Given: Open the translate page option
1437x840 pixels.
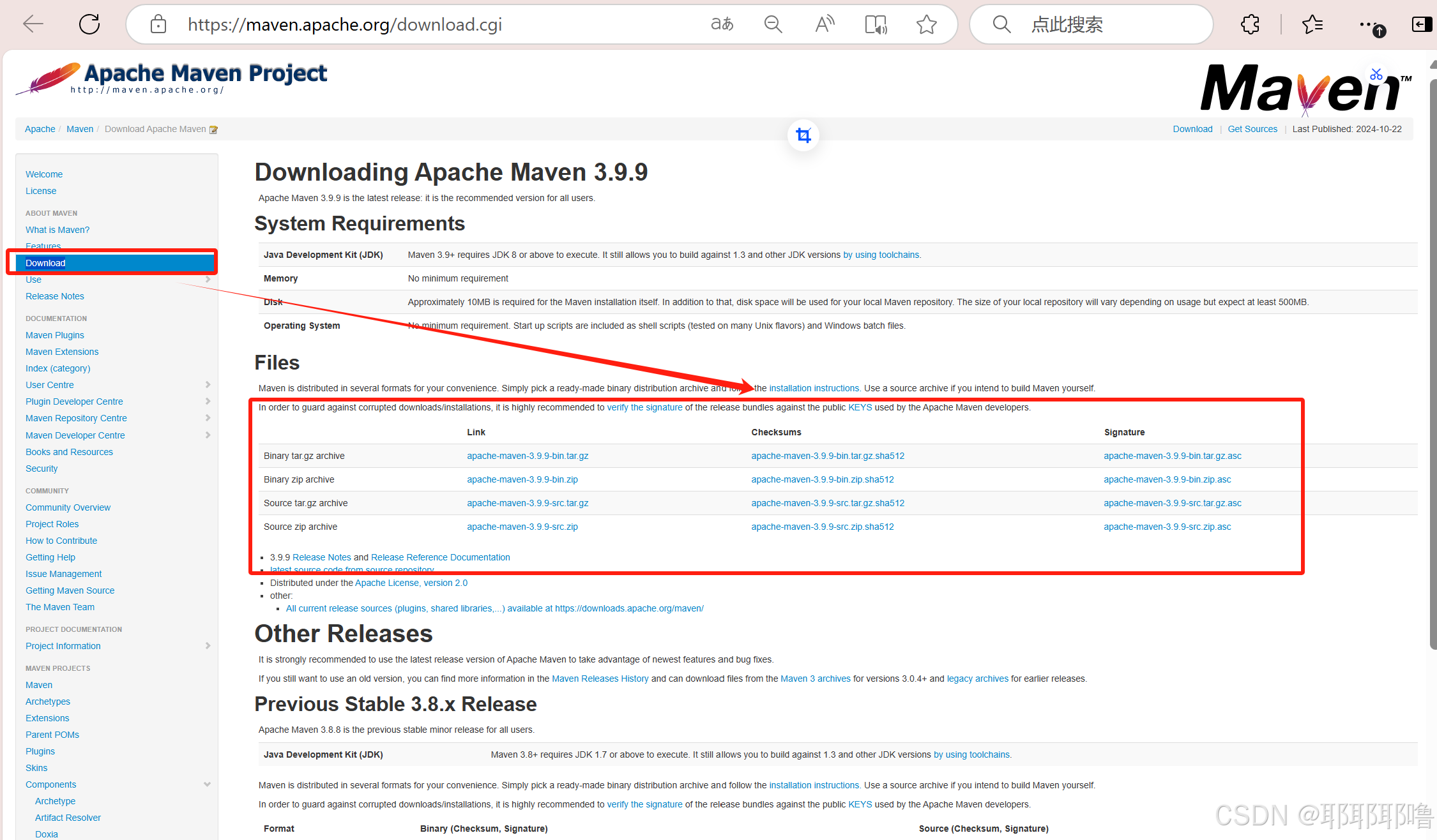Looking at the screenshot, I should [722, 24].
